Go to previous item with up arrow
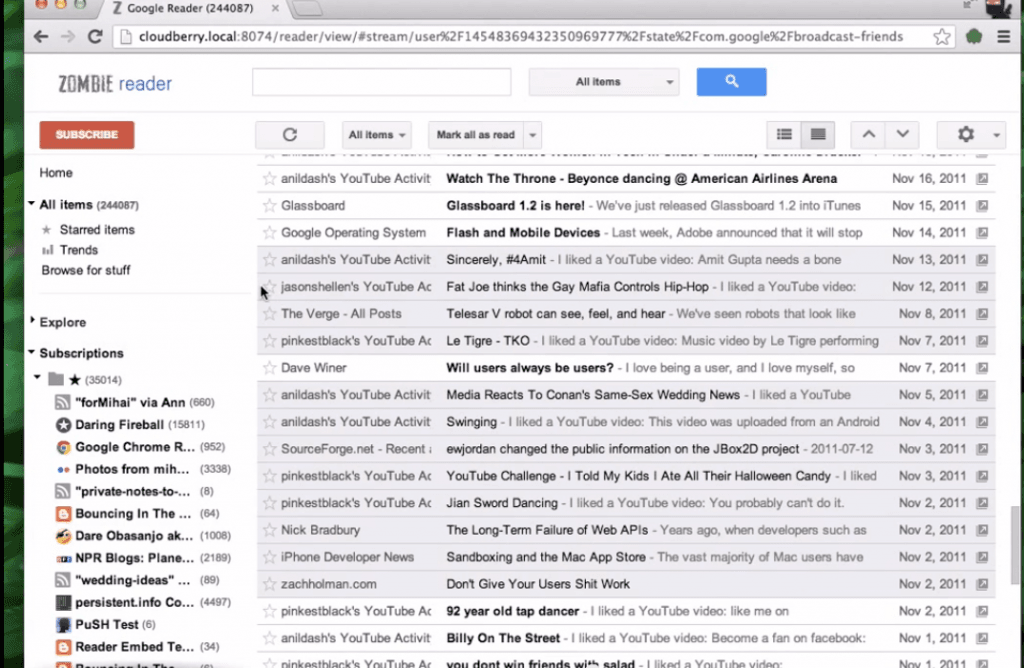The width and height of the screenshot is (1024, 668). point(869,135)
